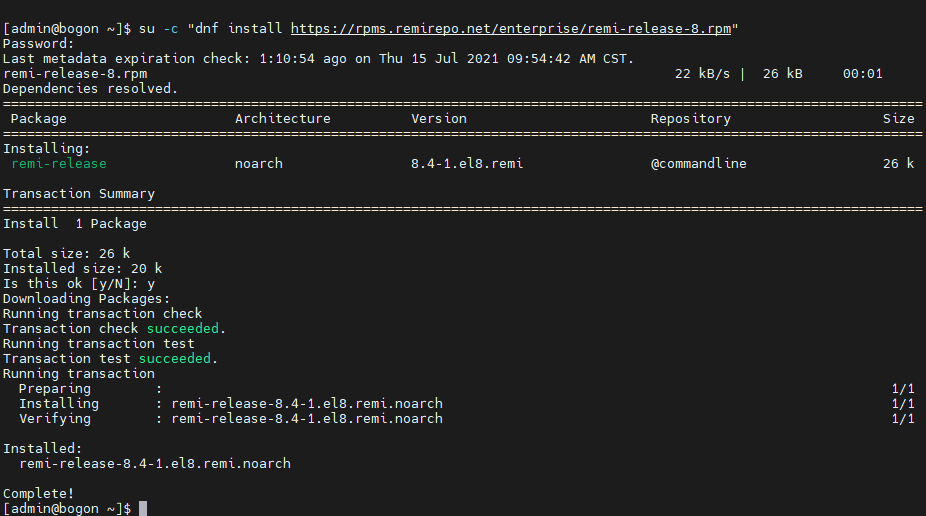Screen dimensions: 926x516
Task: Select the "Size" column header
Action: tap(898, 119)
